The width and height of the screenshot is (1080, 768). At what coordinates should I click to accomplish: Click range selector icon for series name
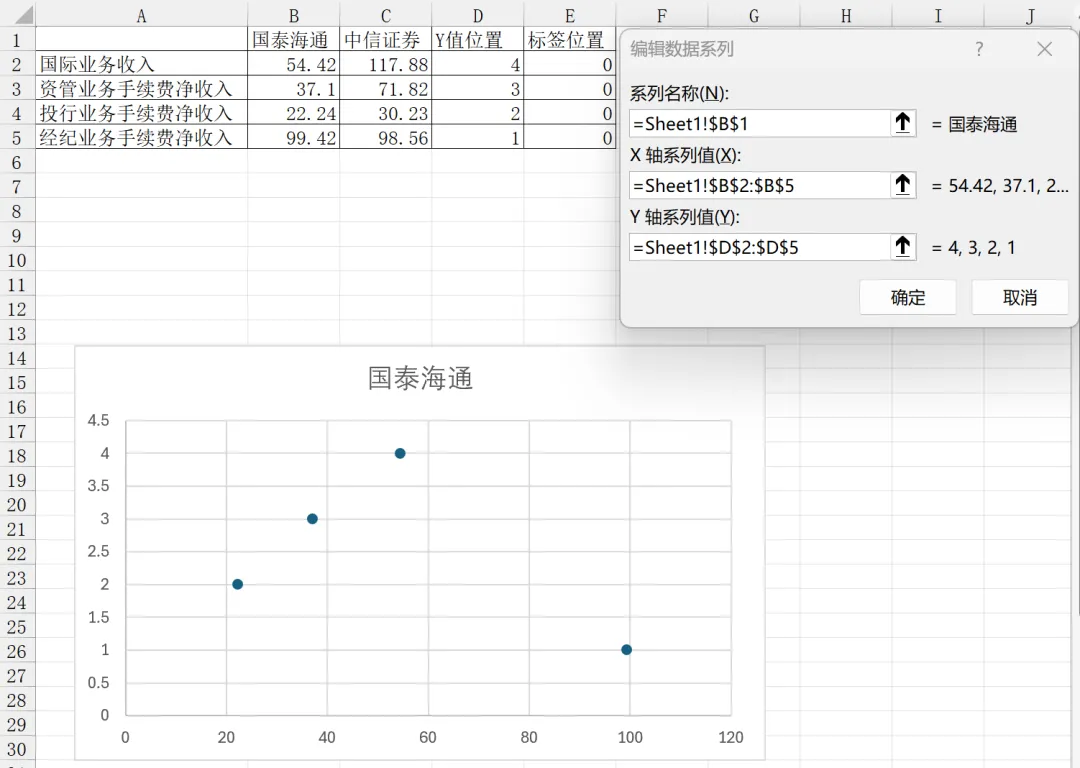[x=902, y=123]
